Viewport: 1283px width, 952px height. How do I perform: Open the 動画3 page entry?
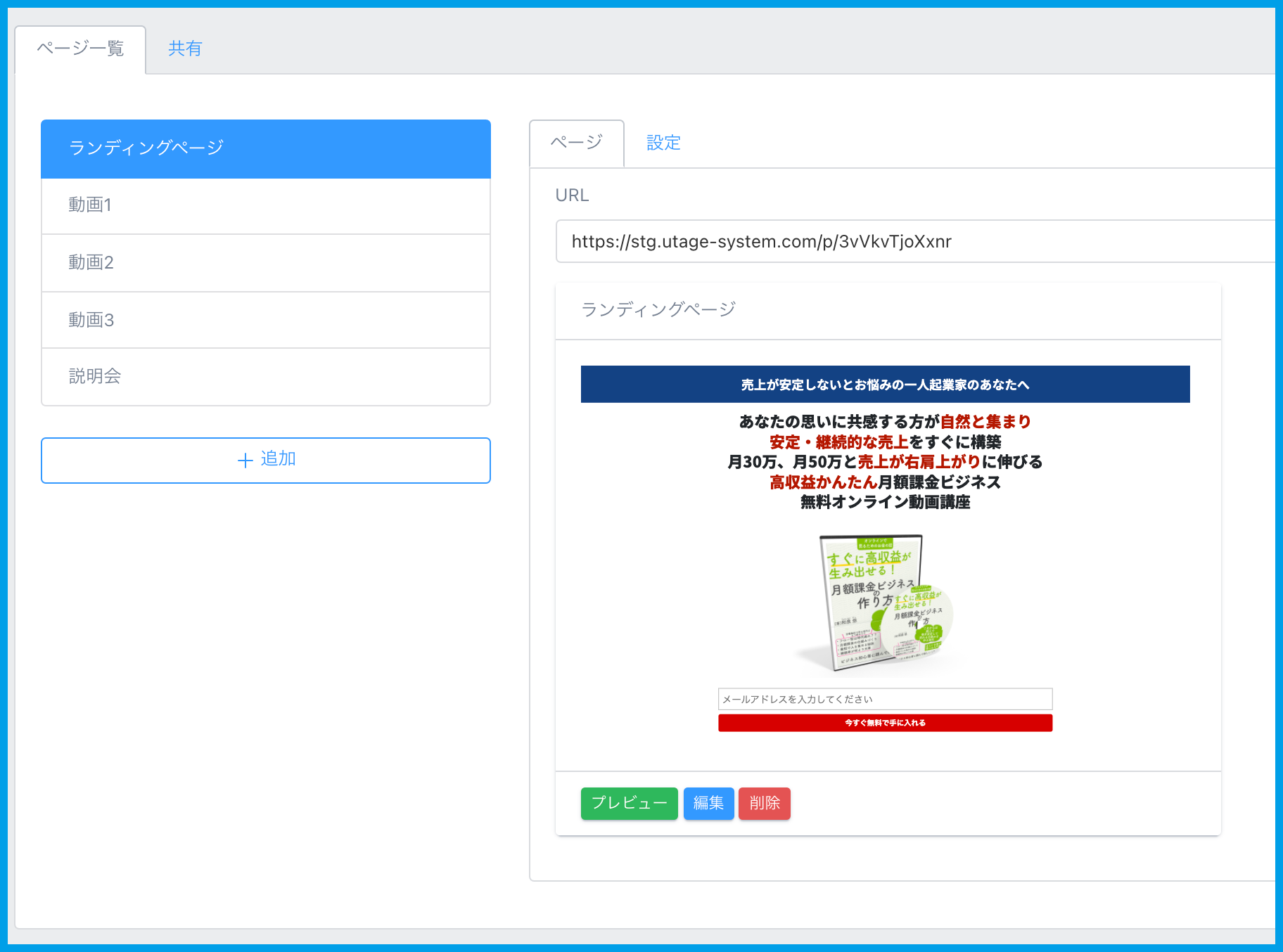click(265, 320)
